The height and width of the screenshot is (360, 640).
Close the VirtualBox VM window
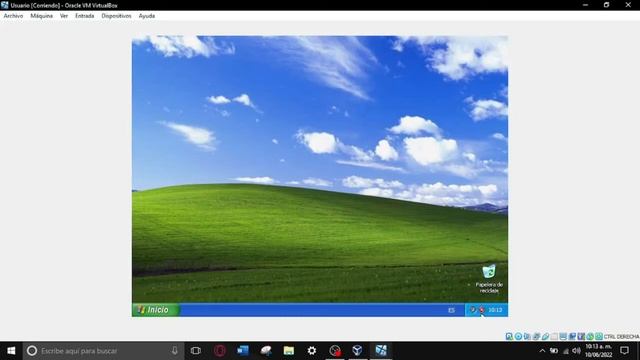click(628, 5)
